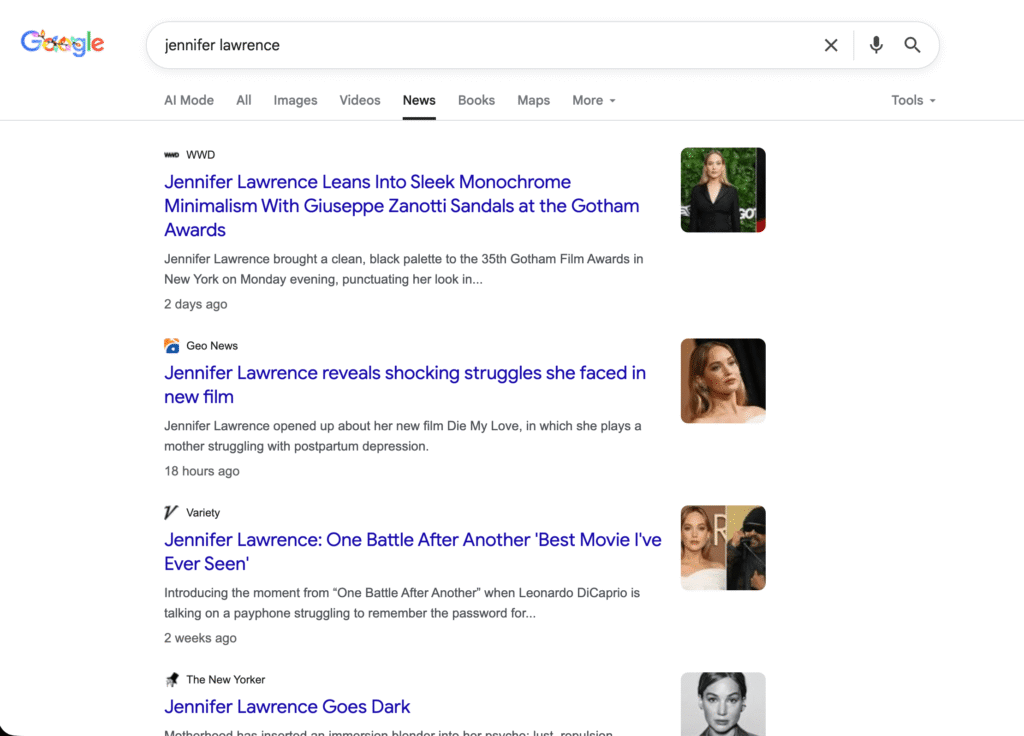1024x736 pixels.
Task: Click the Variety source favicon
Action: coord(171,513)
